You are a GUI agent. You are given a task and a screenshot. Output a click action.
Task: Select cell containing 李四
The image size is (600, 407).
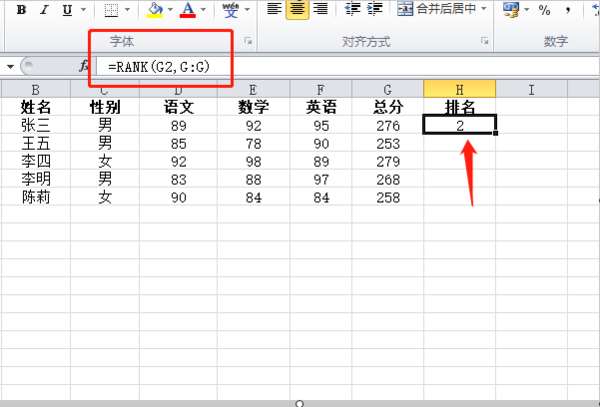pyautogui.click(x=36, y=161)
